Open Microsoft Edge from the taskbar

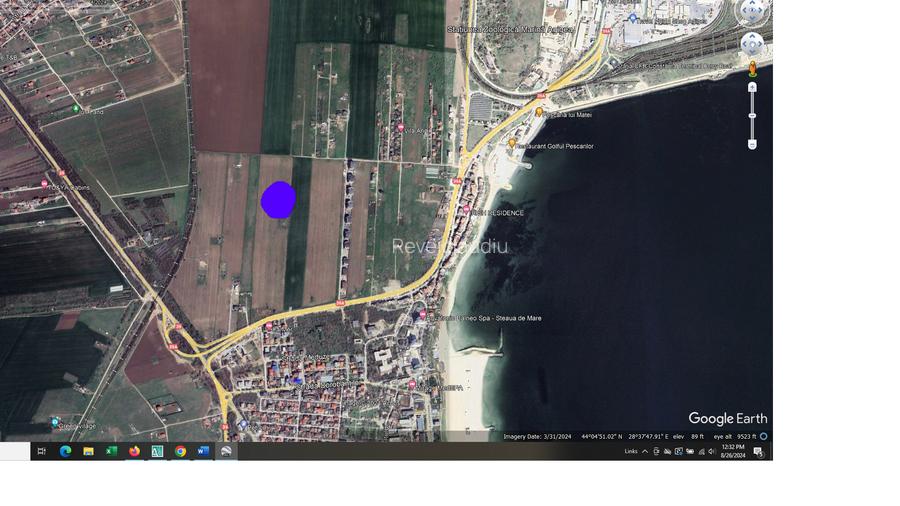(65, 451)
